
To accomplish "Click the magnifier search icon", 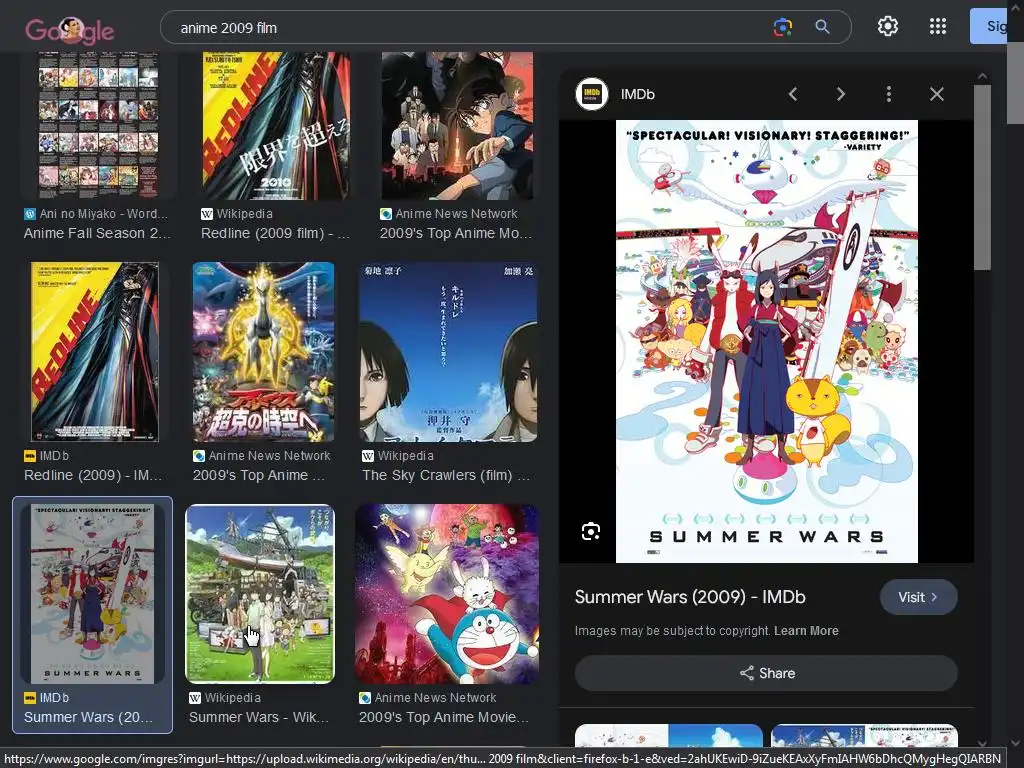I will [x=822, y=27].
